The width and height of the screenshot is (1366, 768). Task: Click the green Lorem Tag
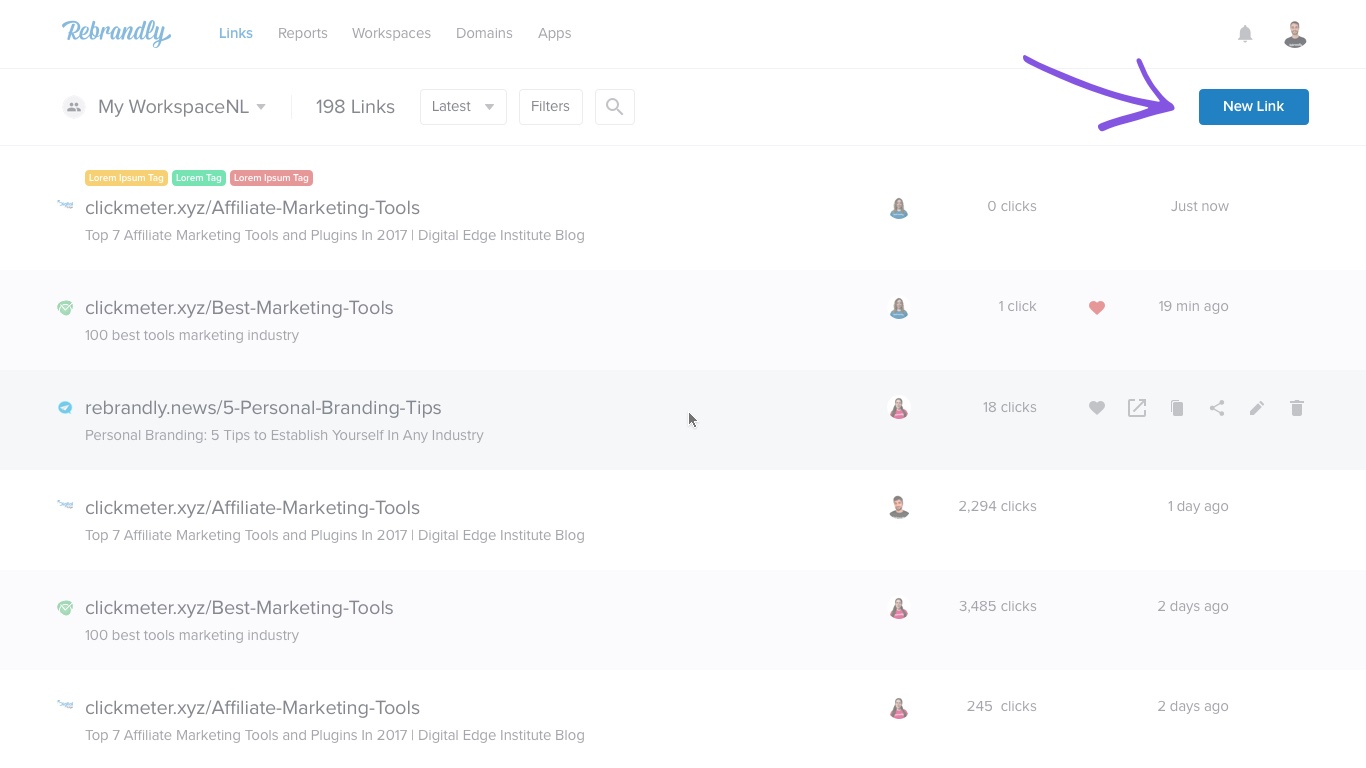point(199,178)
